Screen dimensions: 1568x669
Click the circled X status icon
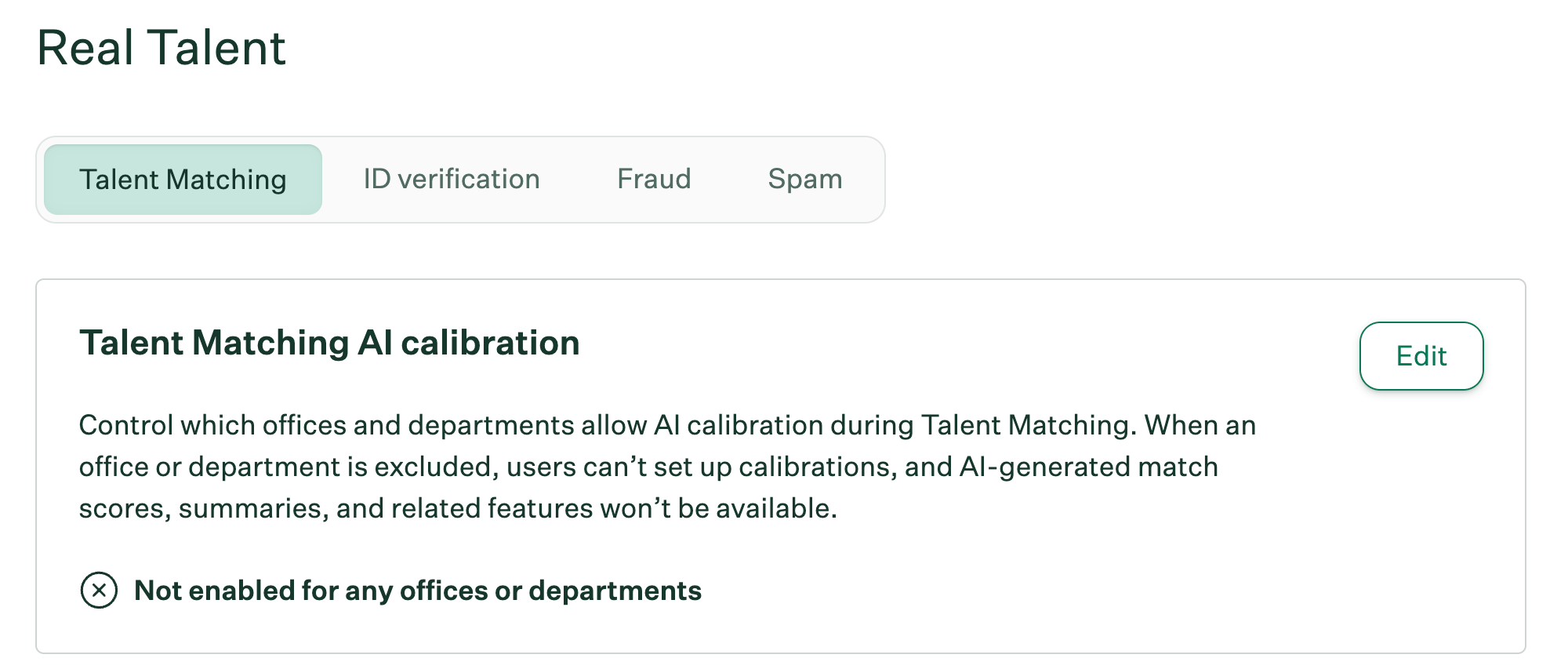point(96,591)
